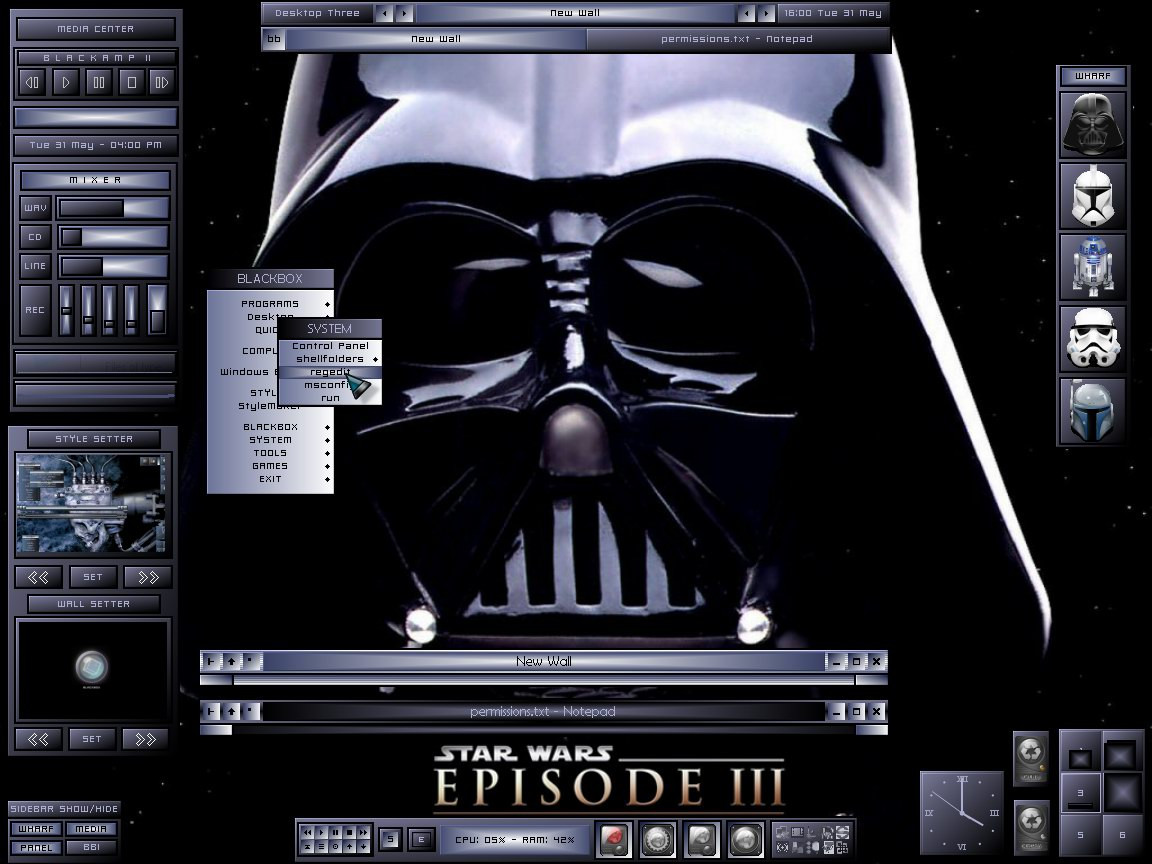Click the up-arrow shade button on Notepad titlebar
This screenshot has width=1152, height=864.
point(231,711)
